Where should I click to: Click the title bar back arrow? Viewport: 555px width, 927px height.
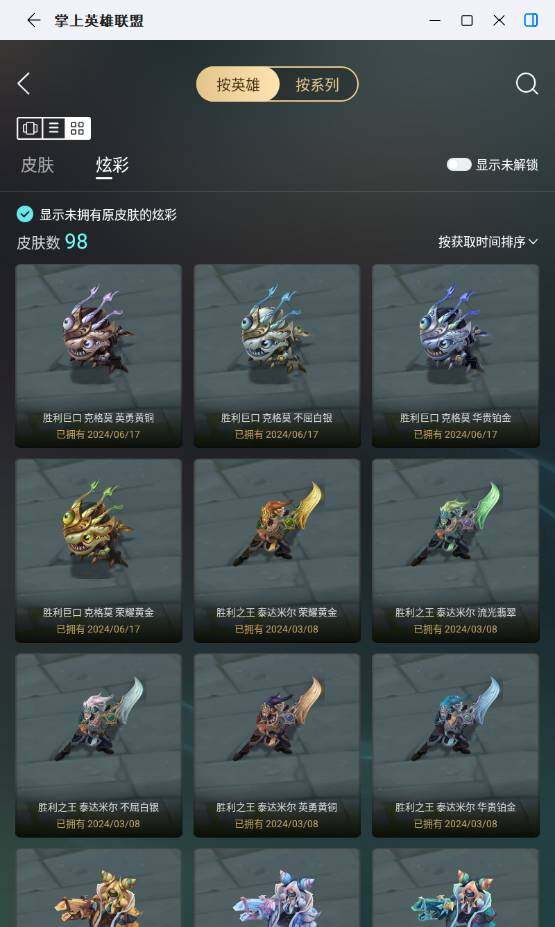34,20
